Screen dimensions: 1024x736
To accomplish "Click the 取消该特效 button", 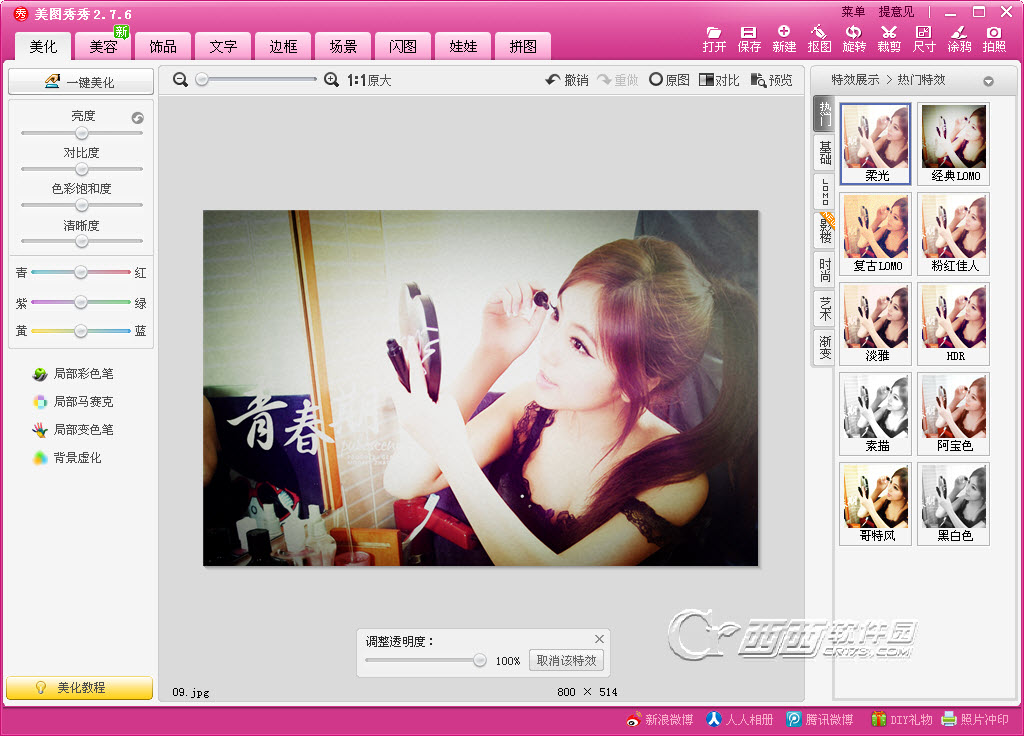I will [x=566, y=660].
